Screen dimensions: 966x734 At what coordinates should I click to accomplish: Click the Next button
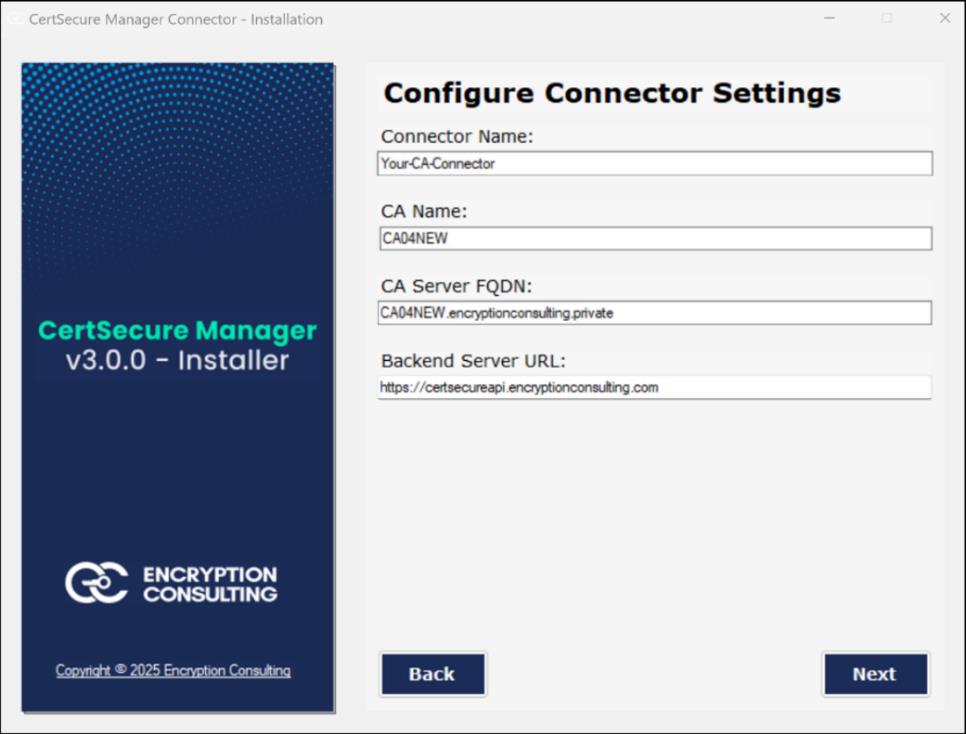pyautogui.click(x=875, y=674)
